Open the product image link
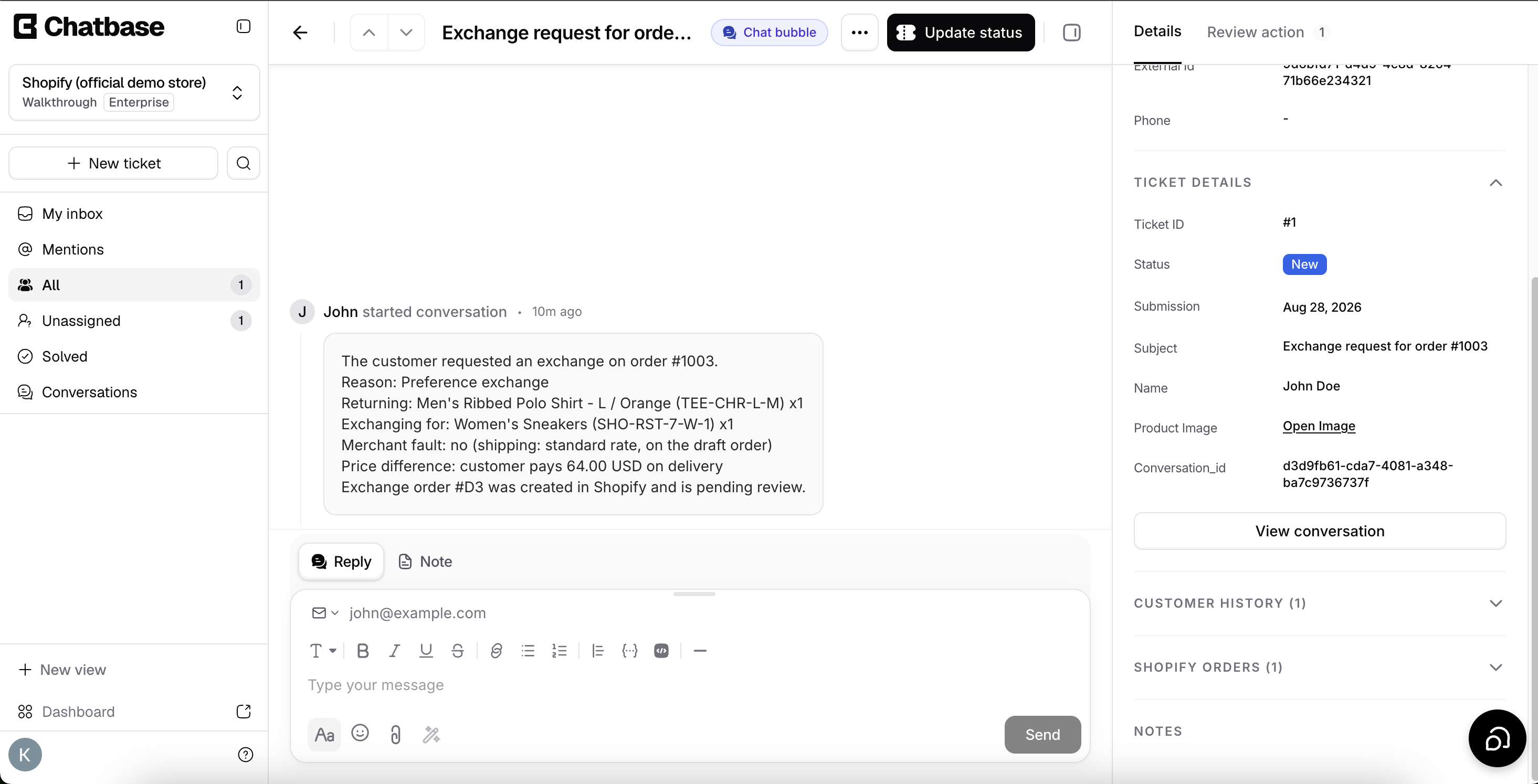This screenshot has height=784, width=1538. tap(1319, 426)
